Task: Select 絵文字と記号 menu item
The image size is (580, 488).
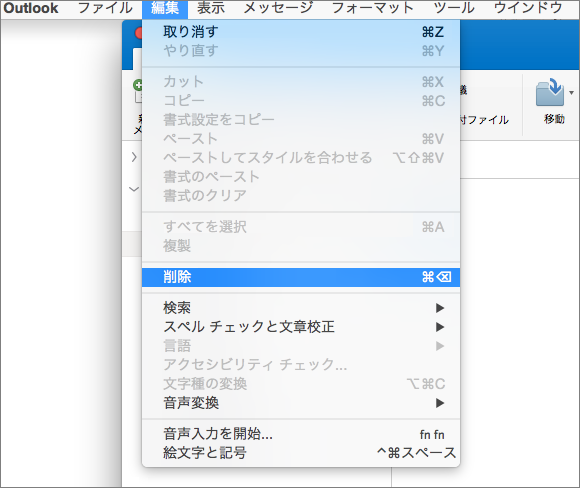Action: [x=301, y=453]
